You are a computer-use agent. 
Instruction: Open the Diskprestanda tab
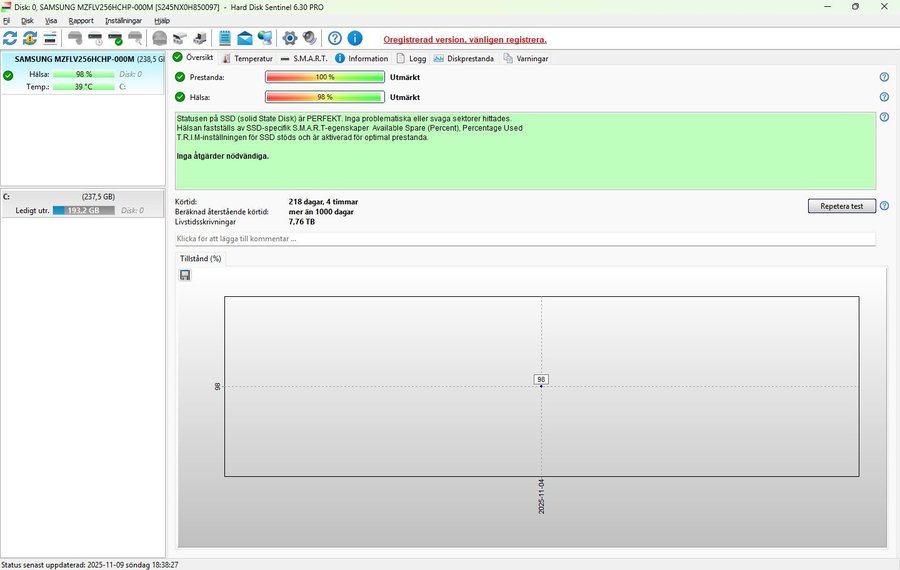pyautogui.click(x=464, y=58)
